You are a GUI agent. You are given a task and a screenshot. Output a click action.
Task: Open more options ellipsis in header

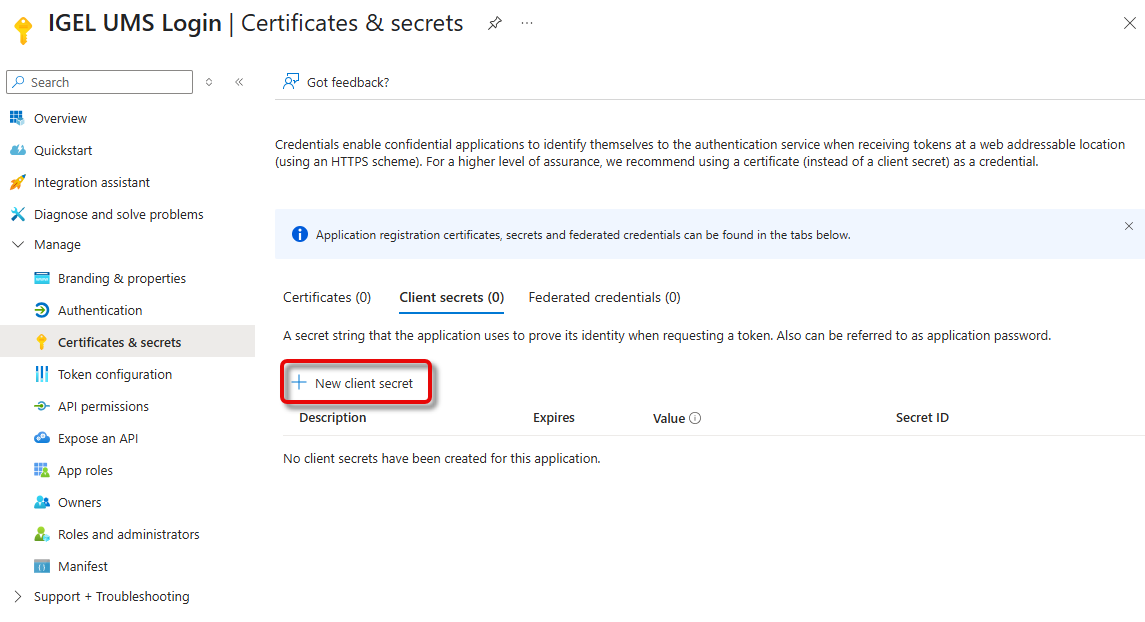pos(527,23)
